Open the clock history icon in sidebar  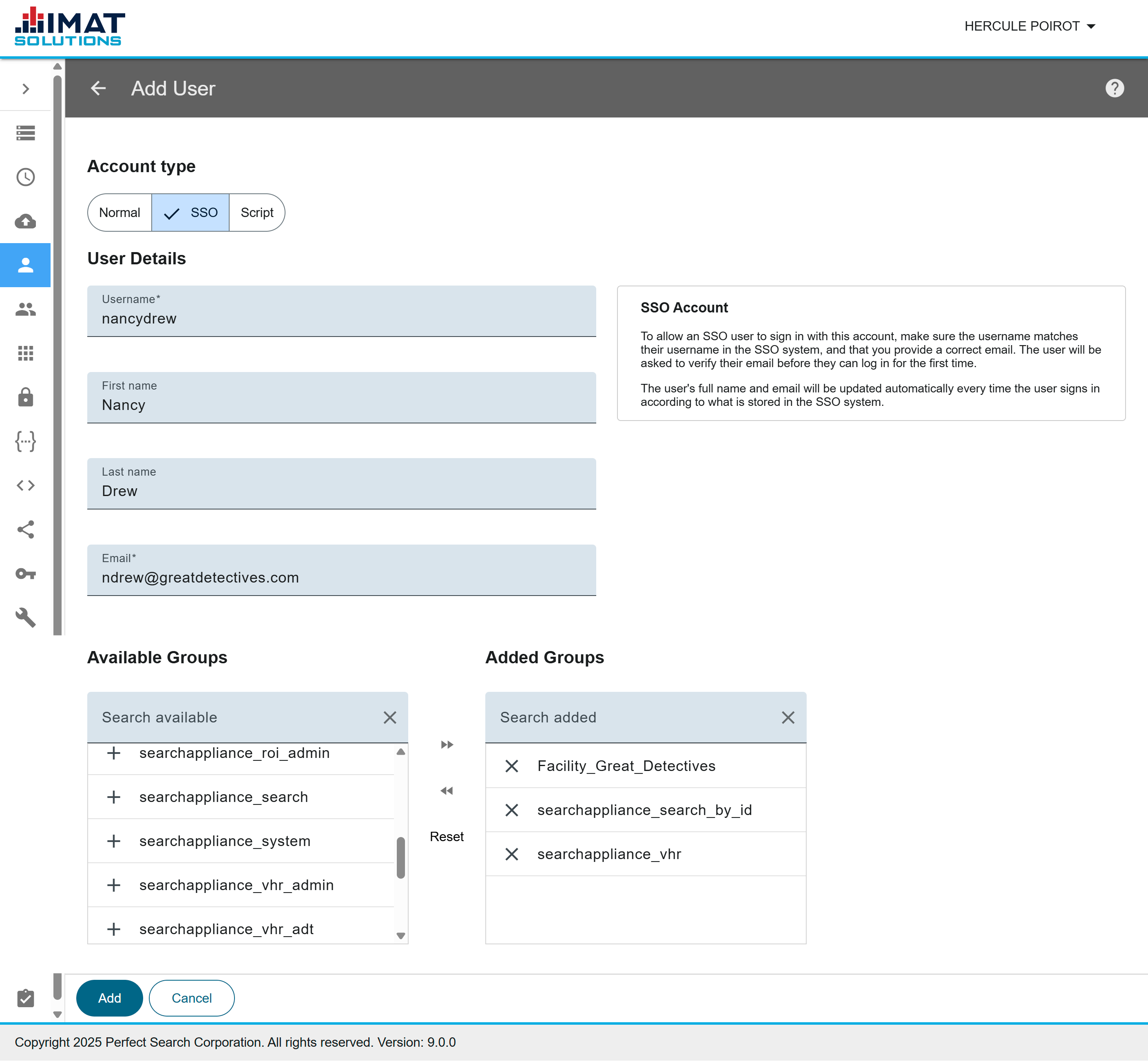(x=25, y=177)
